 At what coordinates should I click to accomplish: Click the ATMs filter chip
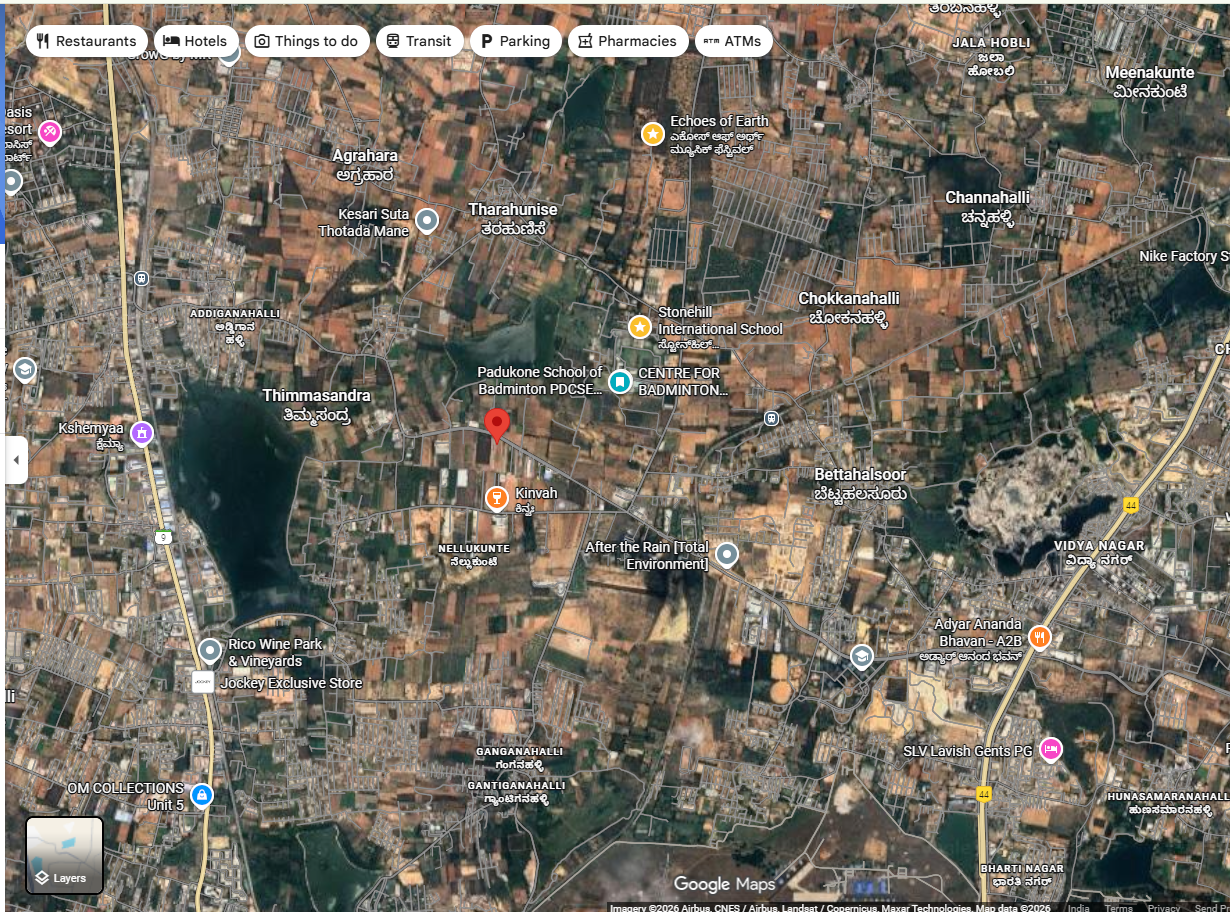coord(733,41)
